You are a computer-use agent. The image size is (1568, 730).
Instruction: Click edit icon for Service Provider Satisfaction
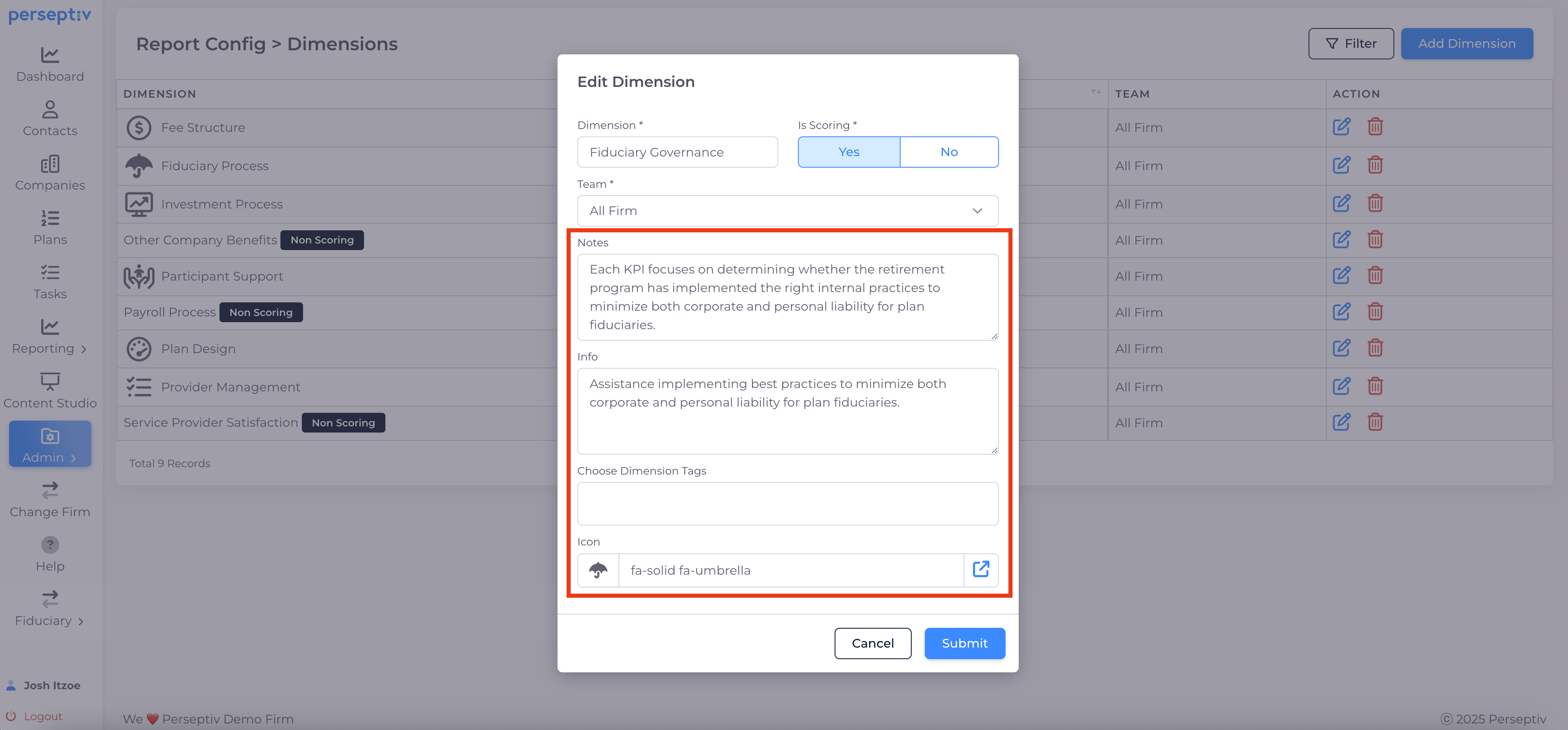coord(1341,422)
